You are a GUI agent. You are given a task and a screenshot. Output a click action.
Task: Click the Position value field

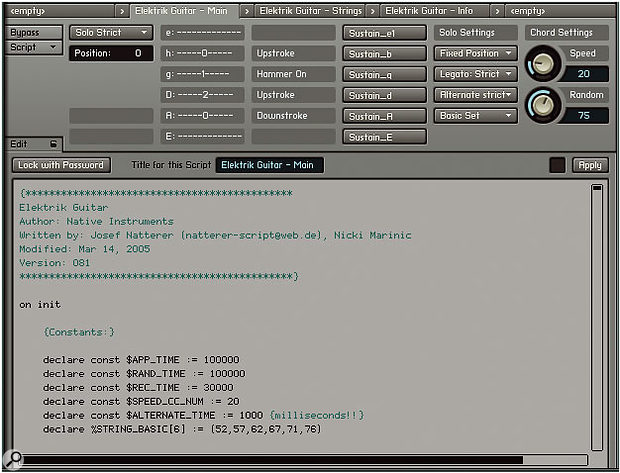[111, 53]
